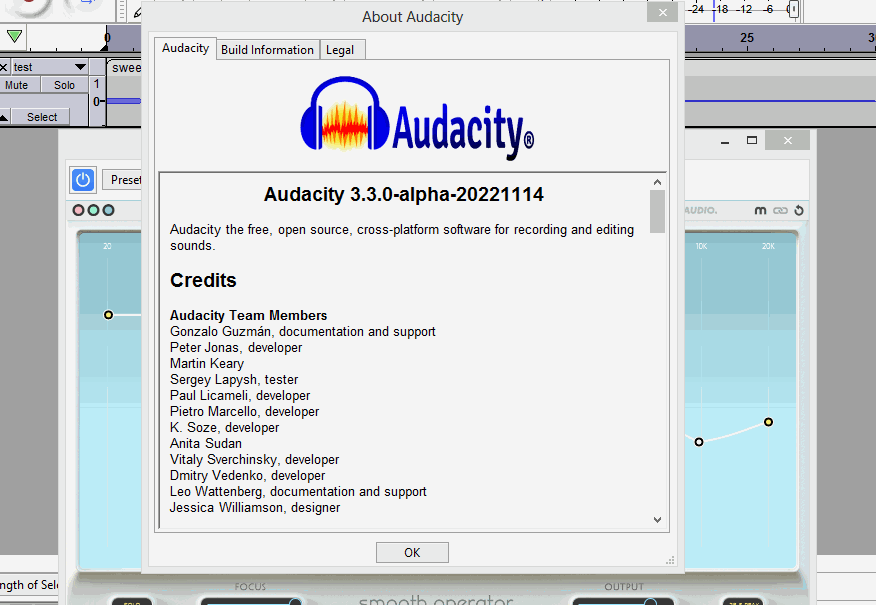Open the Legal tab
Image resolution: width=876 pixels, height=605 pixels.
[340, 49]
